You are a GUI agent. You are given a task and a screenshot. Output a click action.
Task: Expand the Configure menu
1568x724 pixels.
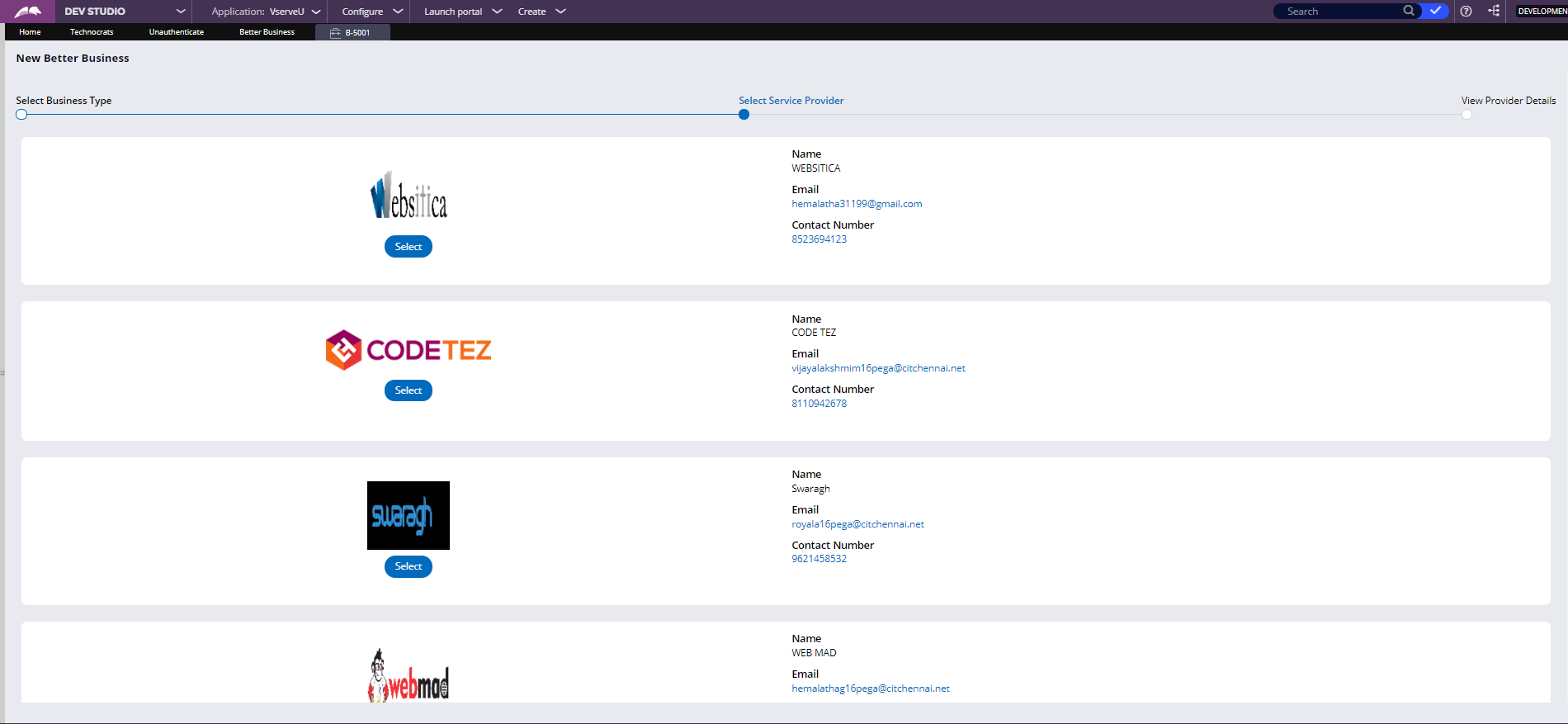(372, 12)
